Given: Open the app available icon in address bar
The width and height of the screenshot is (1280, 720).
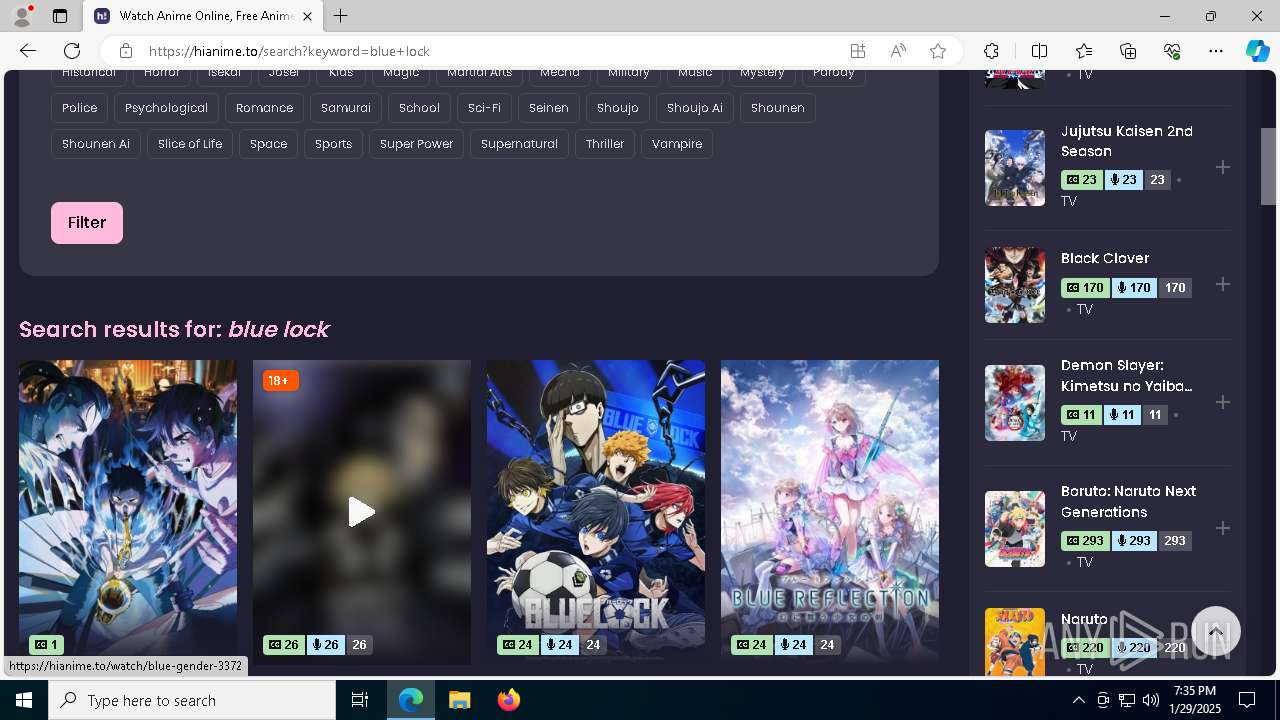Looking at the screenshot, I should pyautogui.click(x=857, y=51).
